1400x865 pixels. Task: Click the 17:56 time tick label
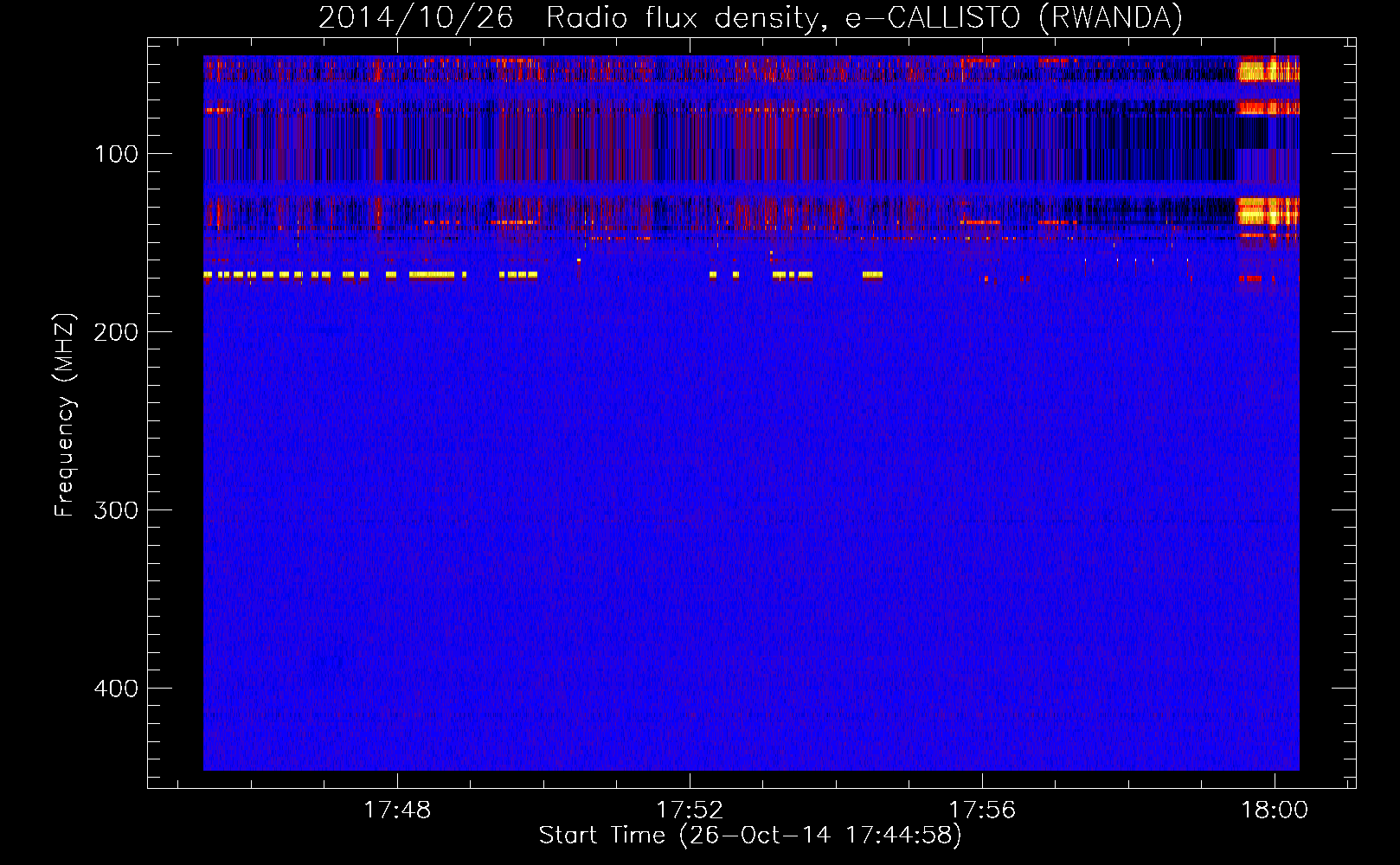tap(982, 811)
